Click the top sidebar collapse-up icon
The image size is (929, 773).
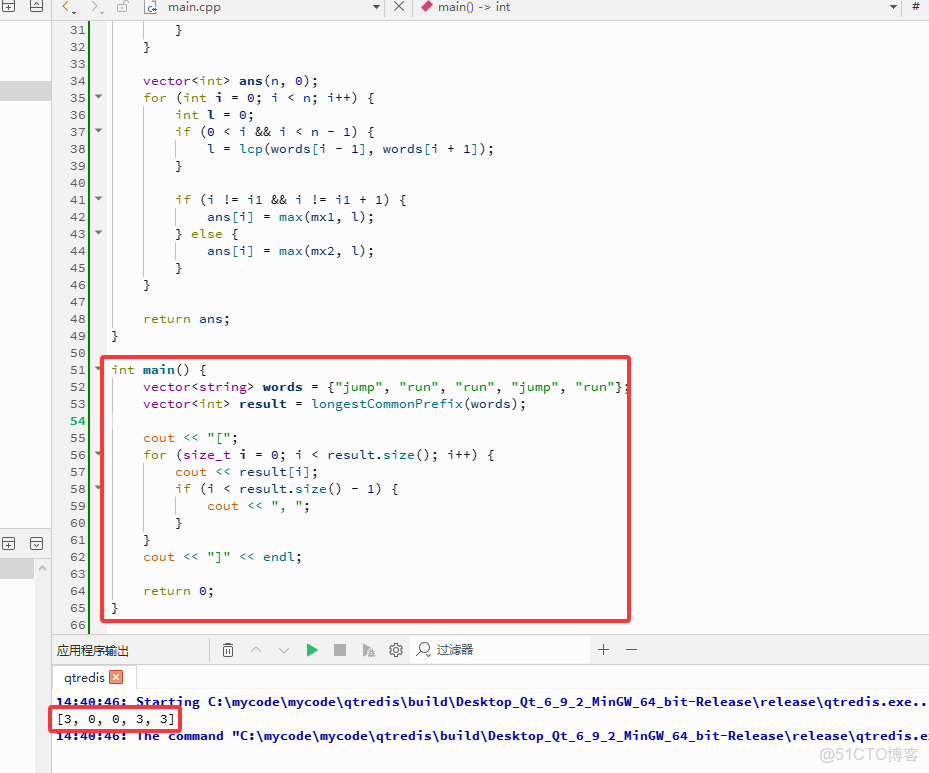click(37, 7)
